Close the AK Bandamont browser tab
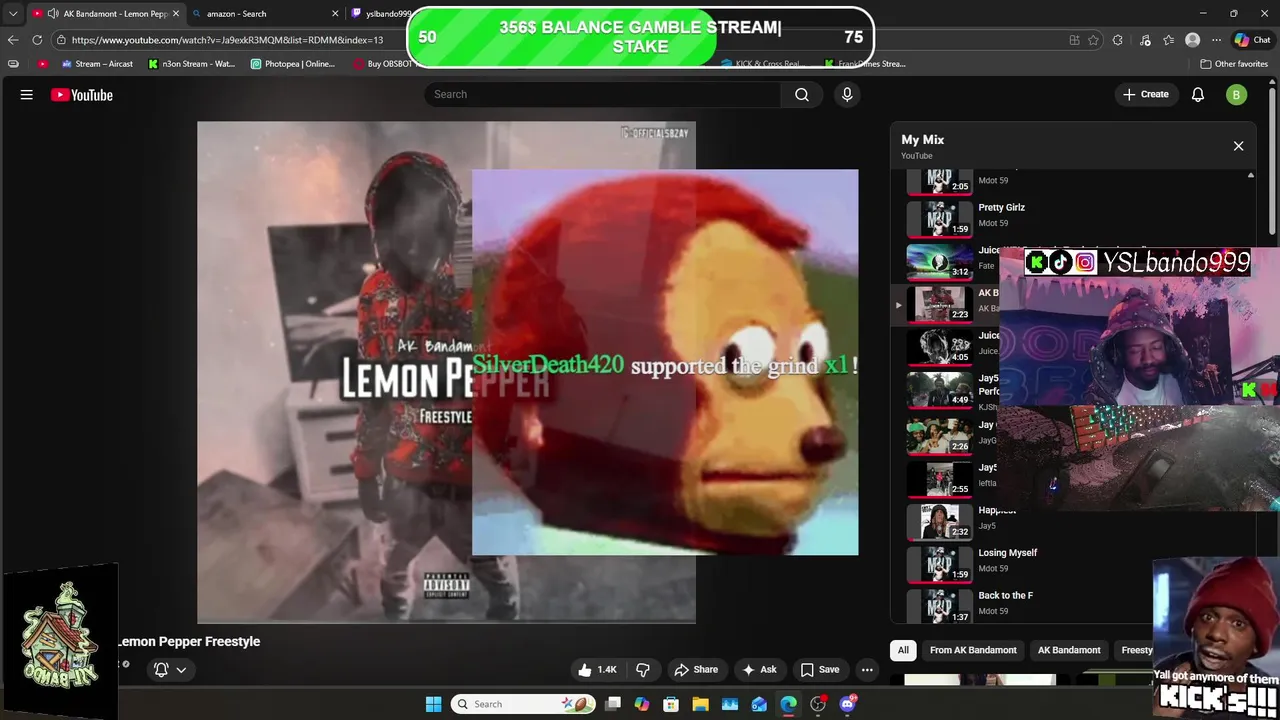This screenshot has width=1280, height=720. point(175,14)
